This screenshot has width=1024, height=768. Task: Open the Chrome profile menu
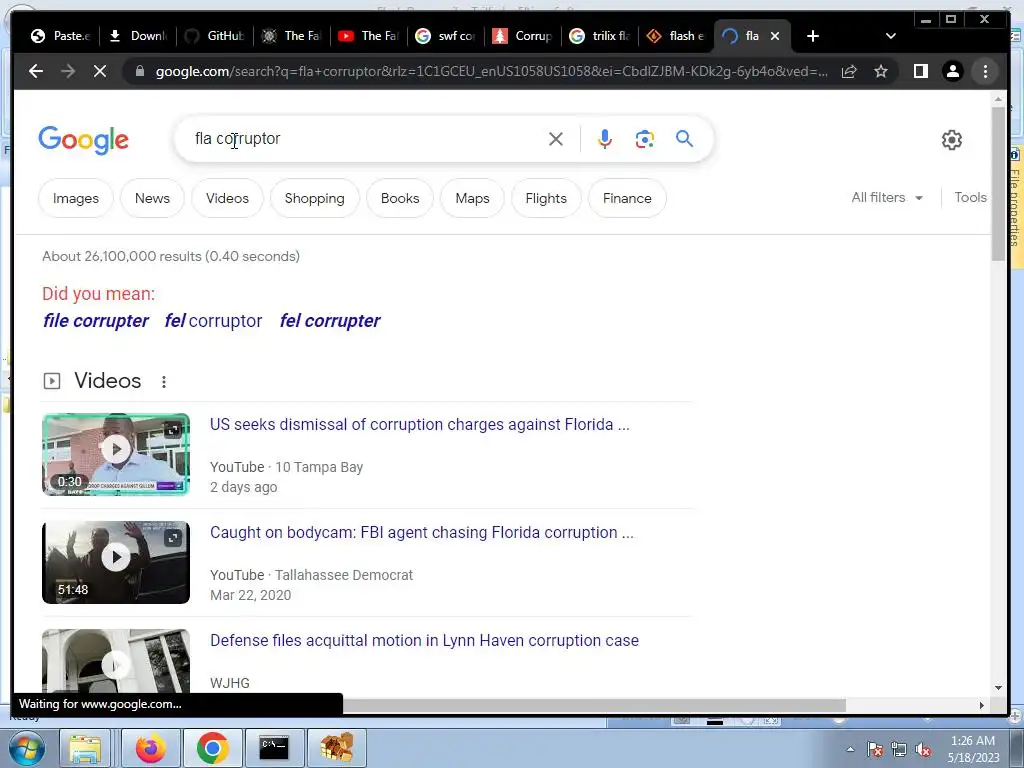(x=953, y=71)
